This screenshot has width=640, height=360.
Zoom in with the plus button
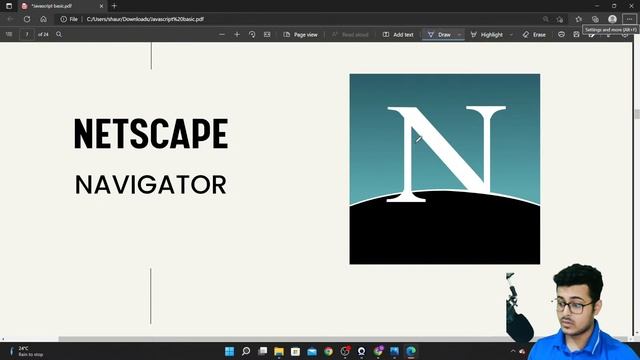(x=237, y=35)
